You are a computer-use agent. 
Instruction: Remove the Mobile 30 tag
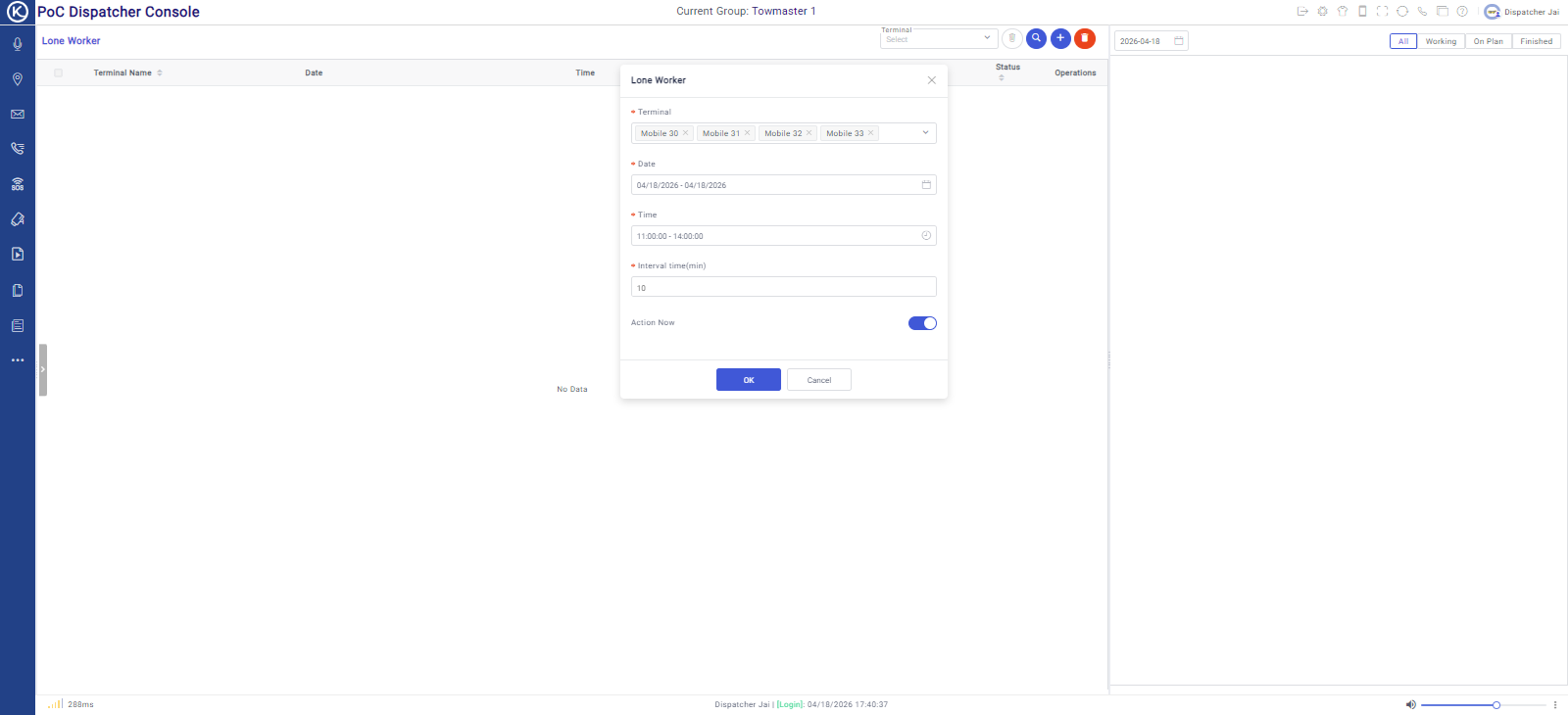click(x=685, y=133)
